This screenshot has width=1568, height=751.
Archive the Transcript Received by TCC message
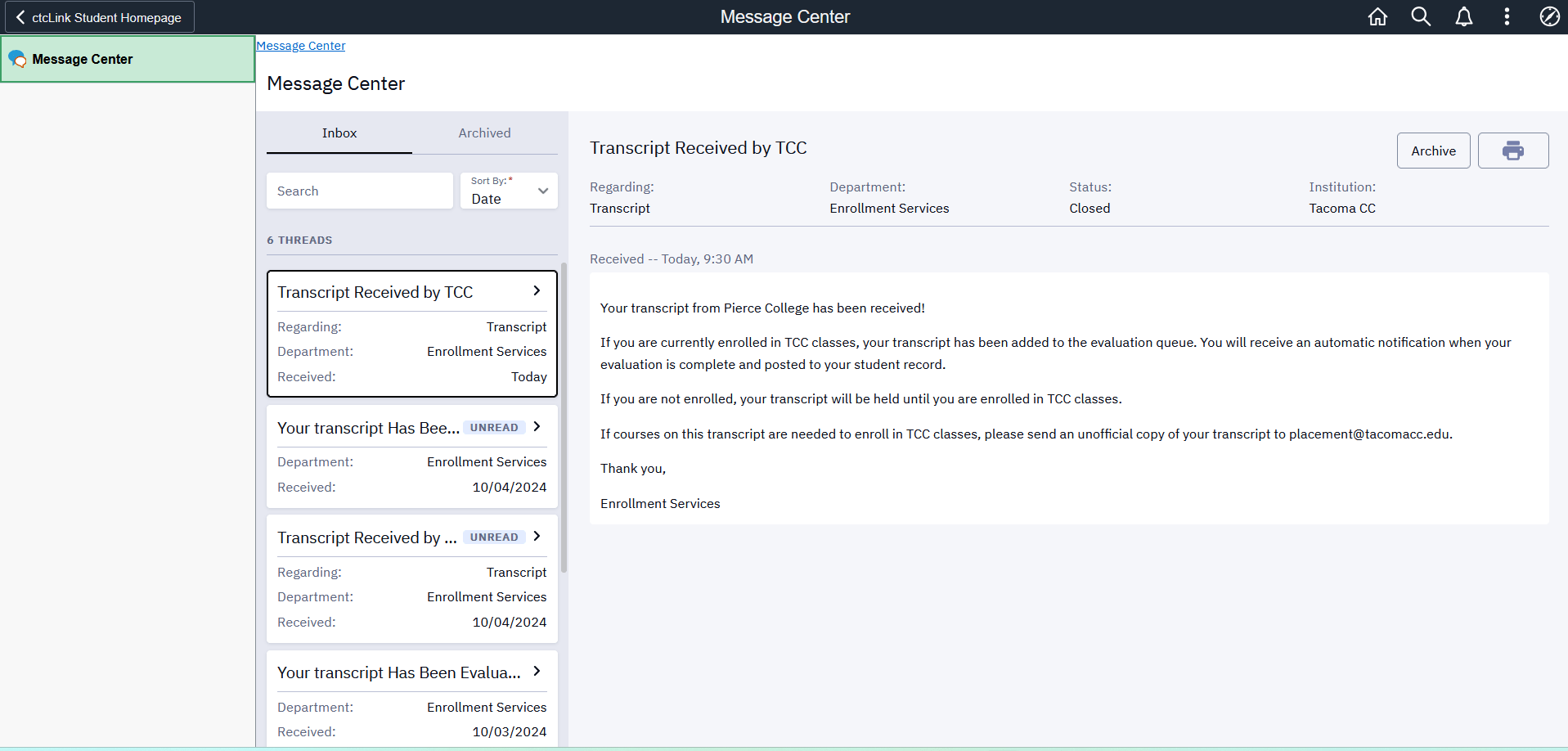(1433, 151)
